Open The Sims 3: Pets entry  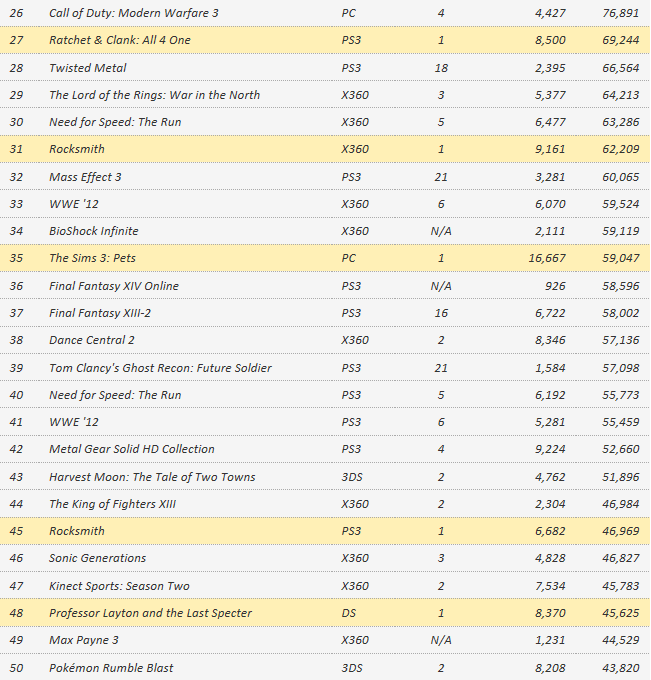point(92,258)
